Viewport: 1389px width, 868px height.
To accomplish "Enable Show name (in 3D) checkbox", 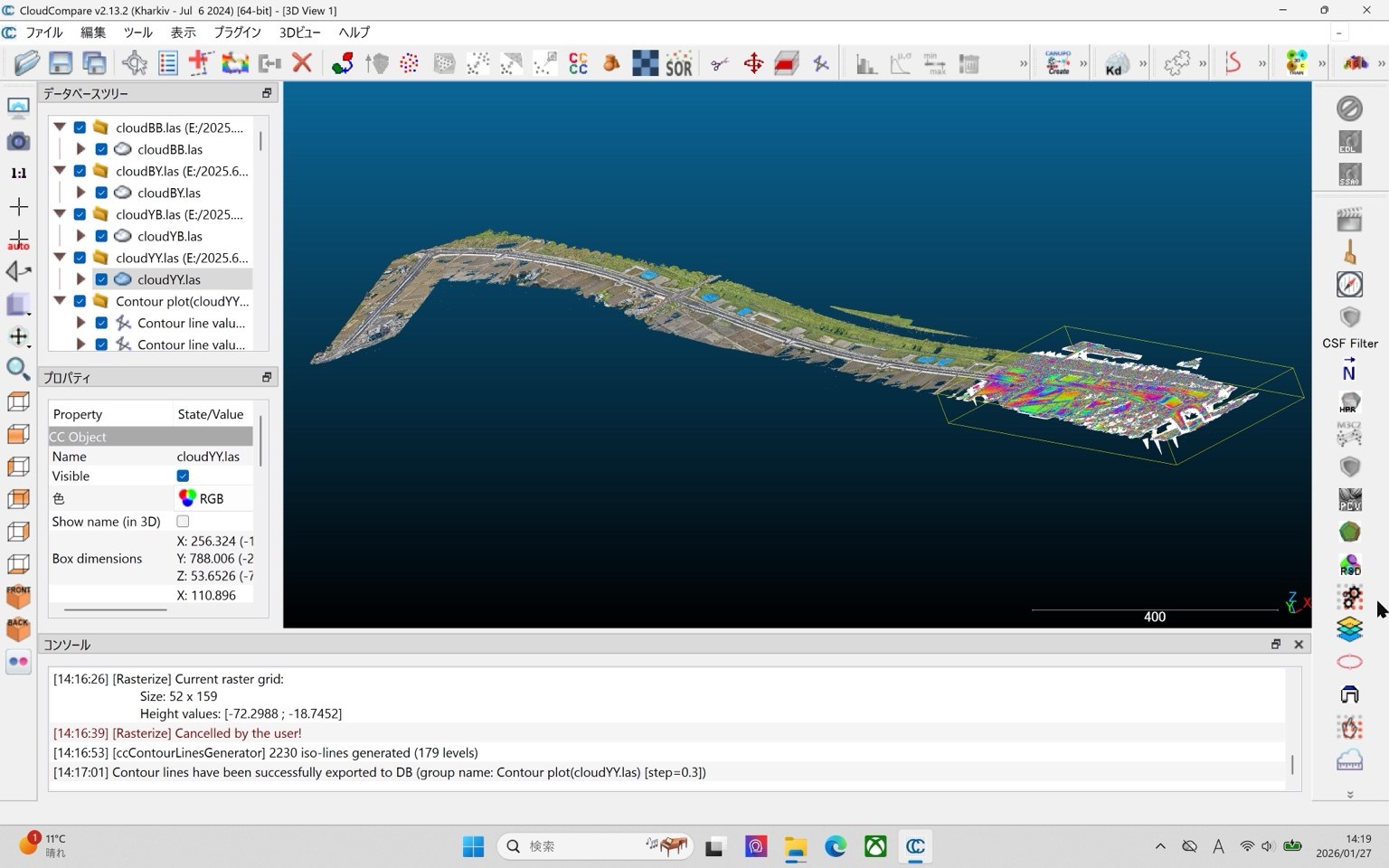I will [183, 522].
